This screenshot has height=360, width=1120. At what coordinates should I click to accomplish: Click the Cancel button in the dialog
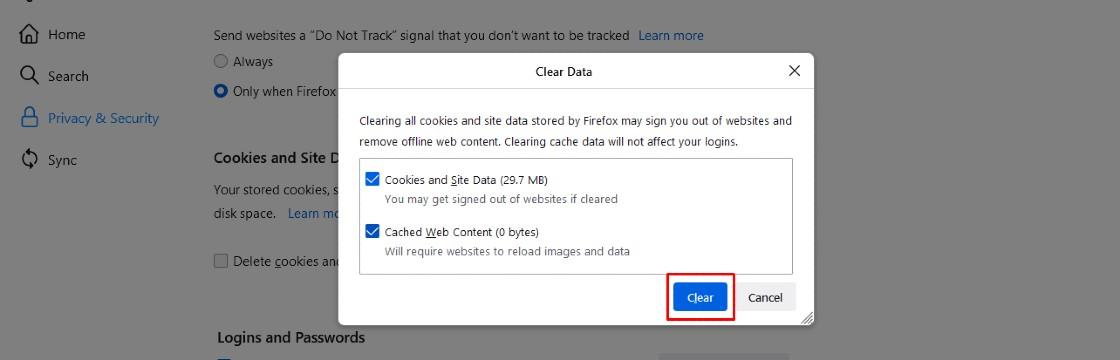[766, 298]
